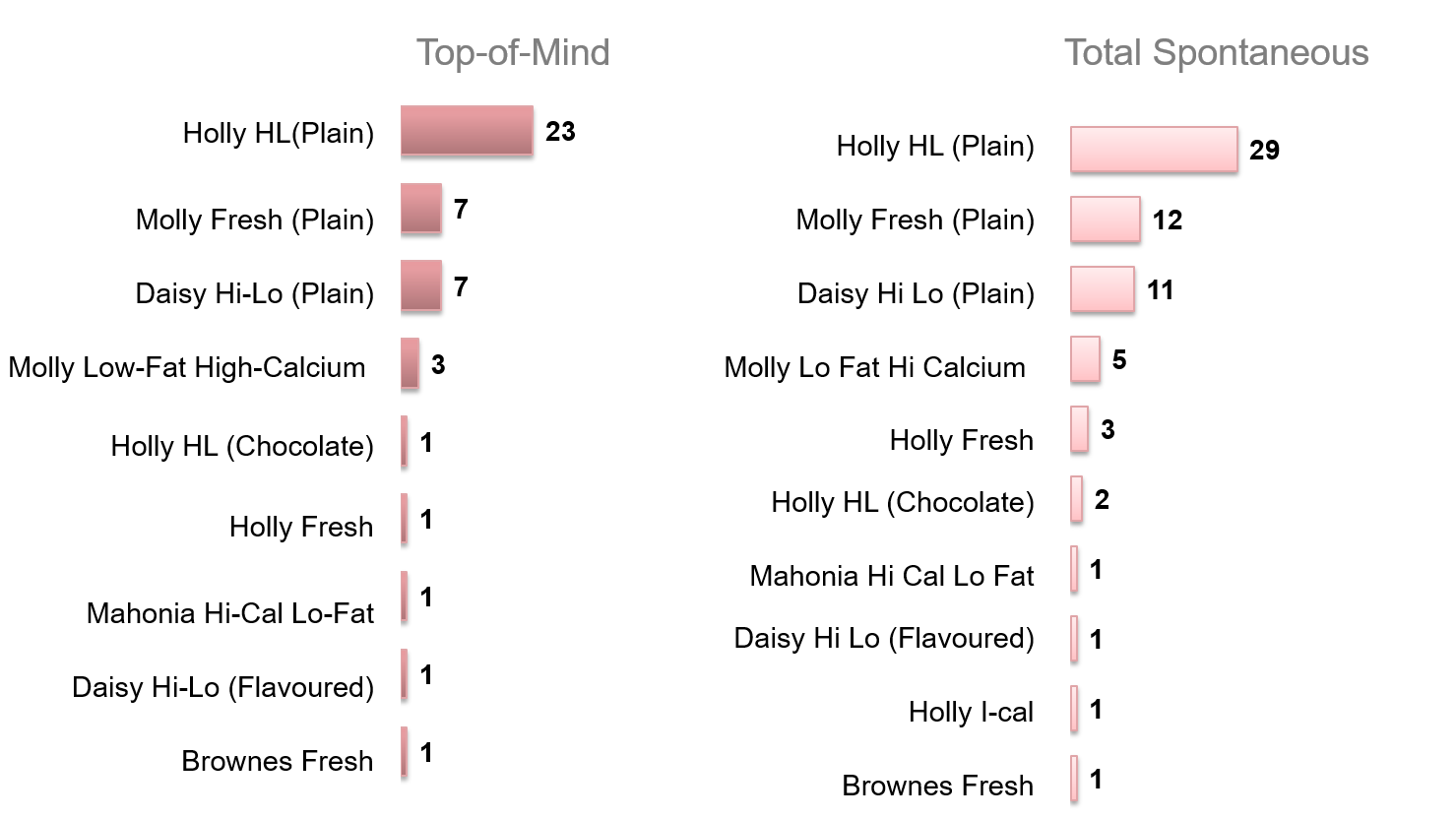Image resolution: width=1456 pixels, height=819 pixels.
Task: Click the Brownes Fresh label in Total Spontaneous
Action: tap(937, 786)
